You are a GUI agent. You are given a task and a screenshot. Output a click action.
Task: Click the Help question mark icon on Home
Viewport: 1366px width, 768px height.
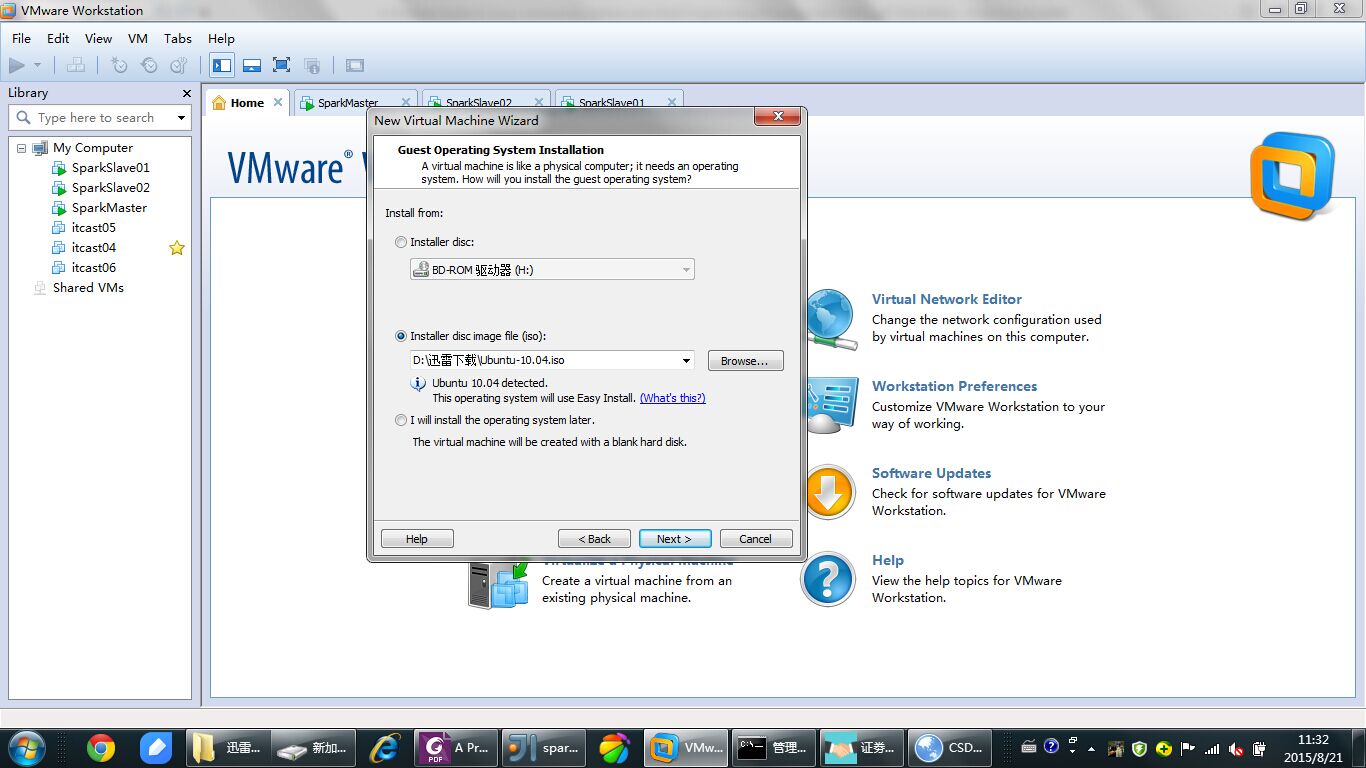[828, 579]
